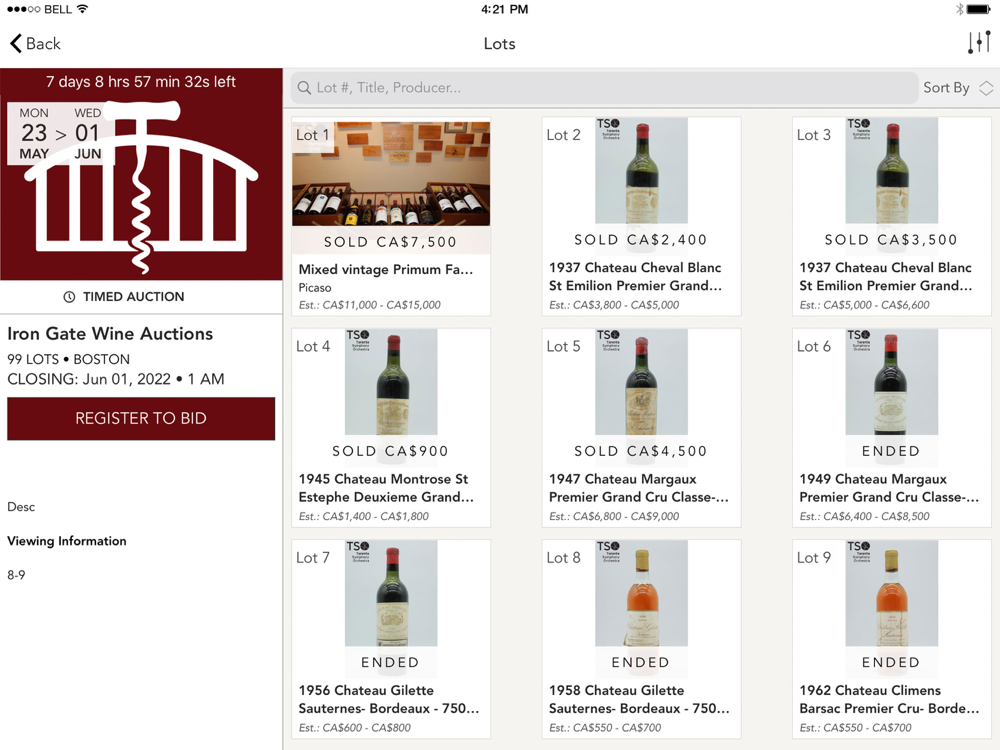Tap Iron Gate Wine Auctions heading
1000x750 pixels.
[110, 334]
